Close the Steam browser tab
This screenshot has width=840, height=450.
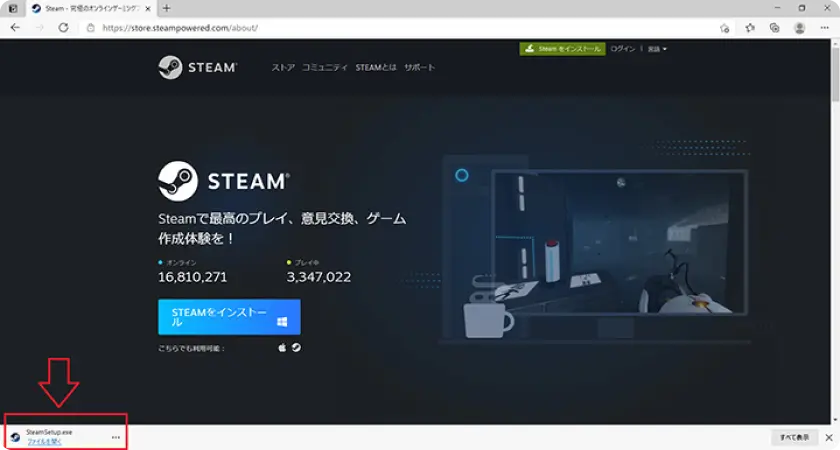148,9
